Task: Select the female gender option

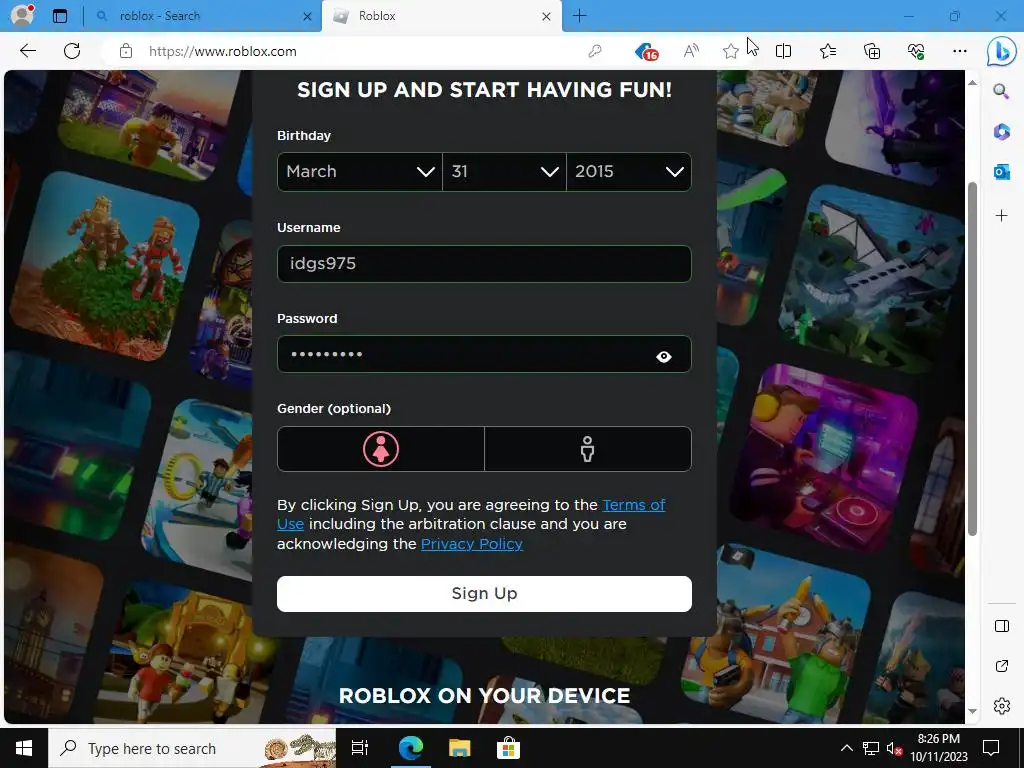Action: tap(381, 449)
